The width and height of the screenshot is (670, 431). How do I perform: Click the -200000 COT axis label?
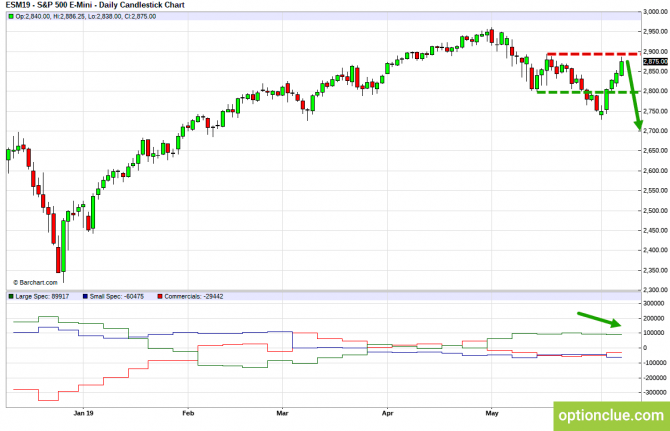point(655,378)
